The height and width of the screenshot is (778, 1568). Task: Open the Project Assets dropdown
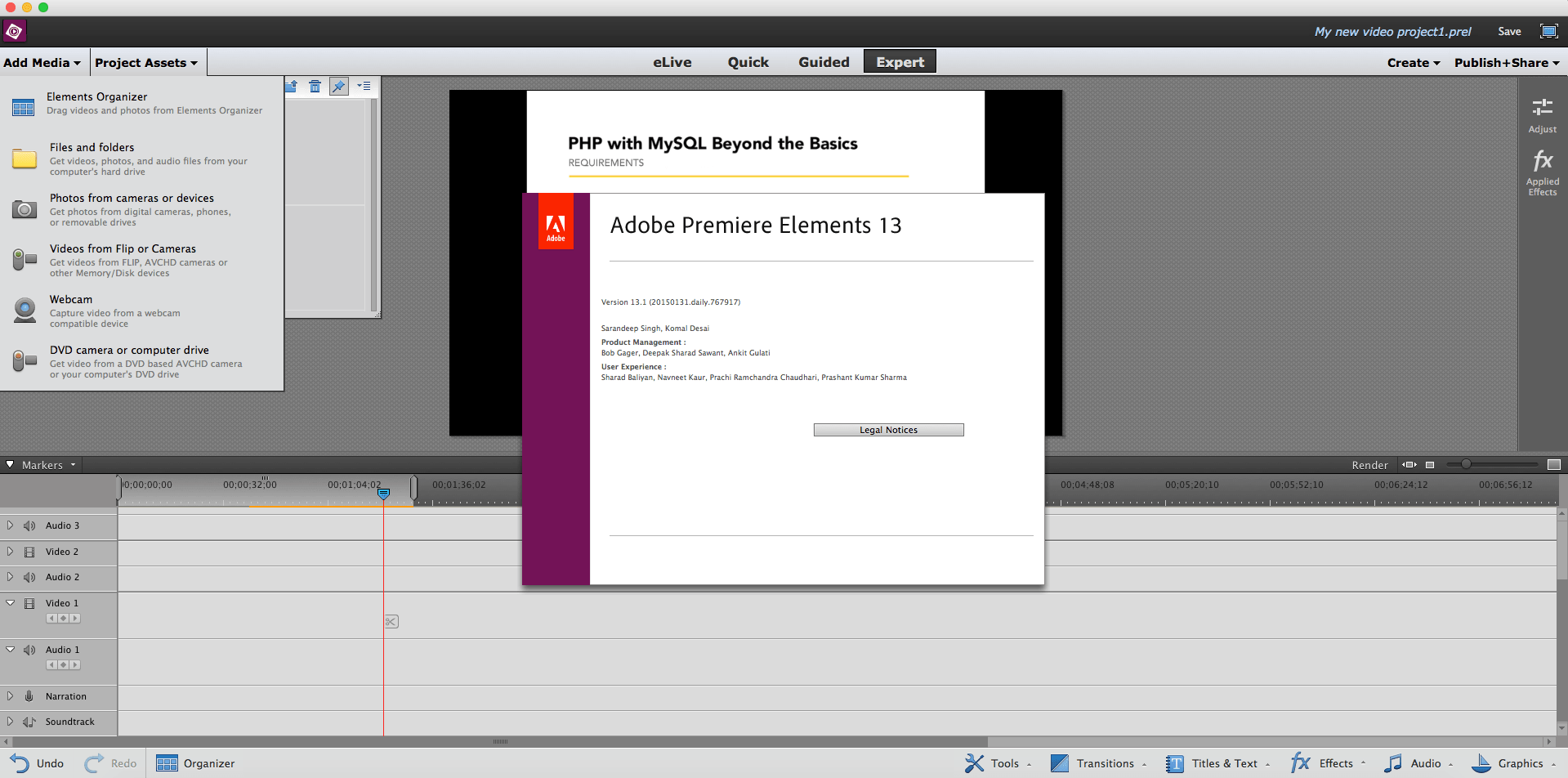pyautogui.click(x=146, y=62)
